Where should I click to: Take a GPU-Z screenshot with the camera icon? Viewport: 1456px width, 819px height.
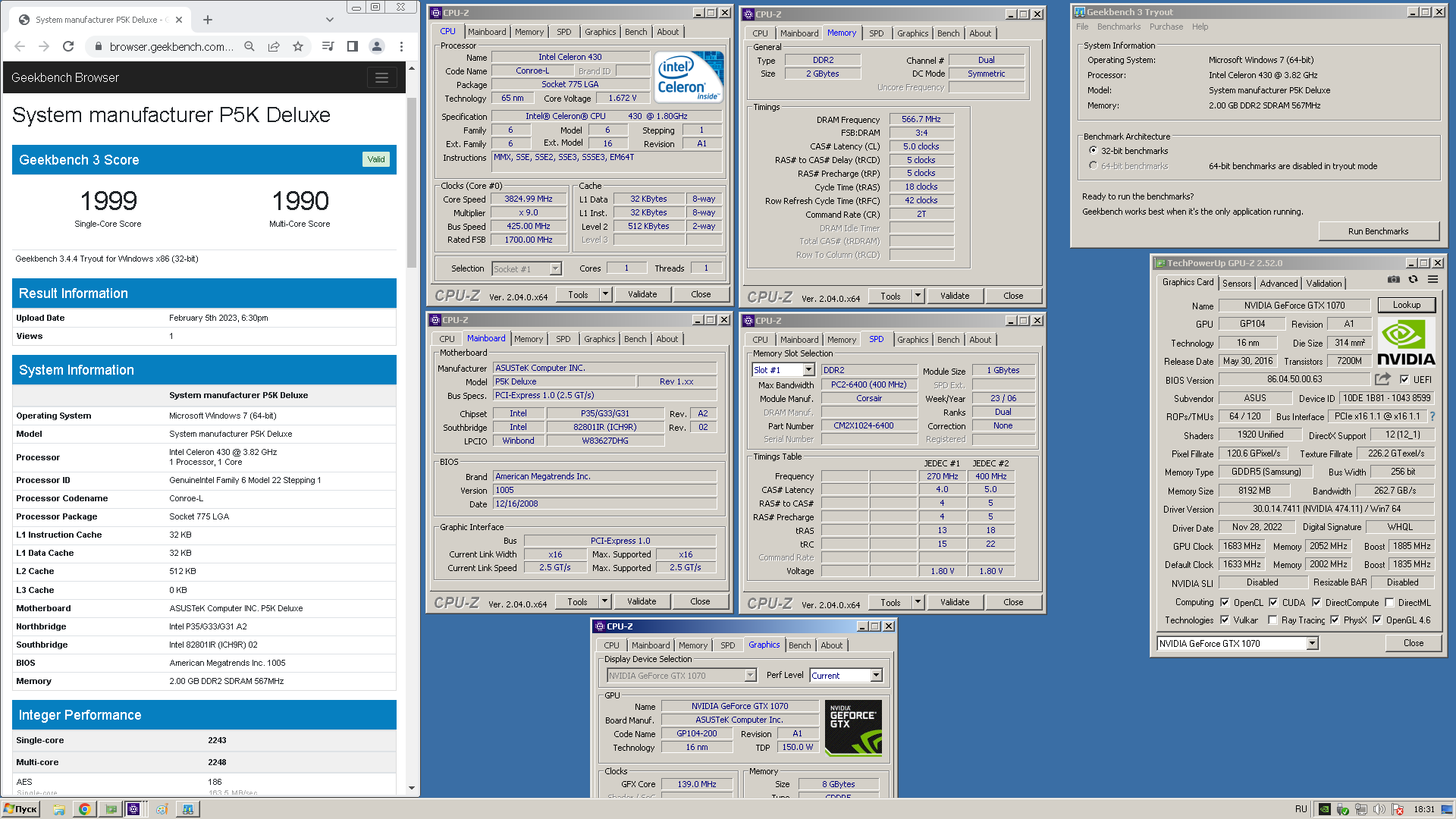tap(1394, 280)
